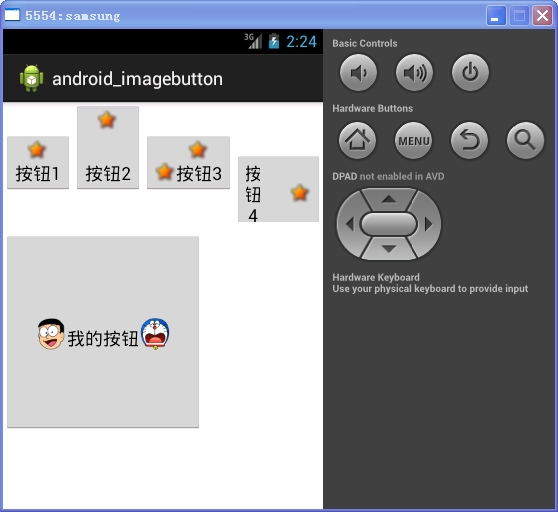558x512 pixels.
Task: Tap the Search hardware button
Action: (x=525, y=141)
